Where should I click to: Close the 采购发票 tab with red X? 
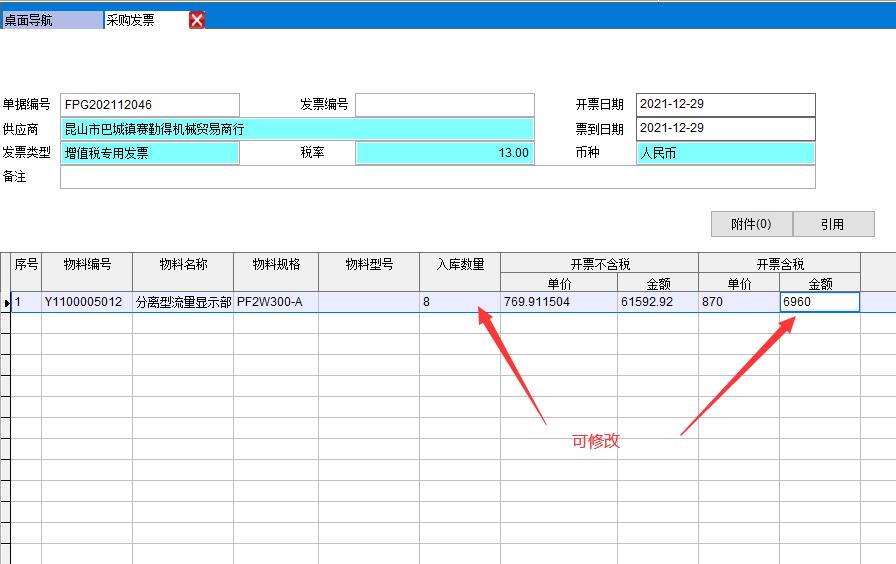[197, 20]
